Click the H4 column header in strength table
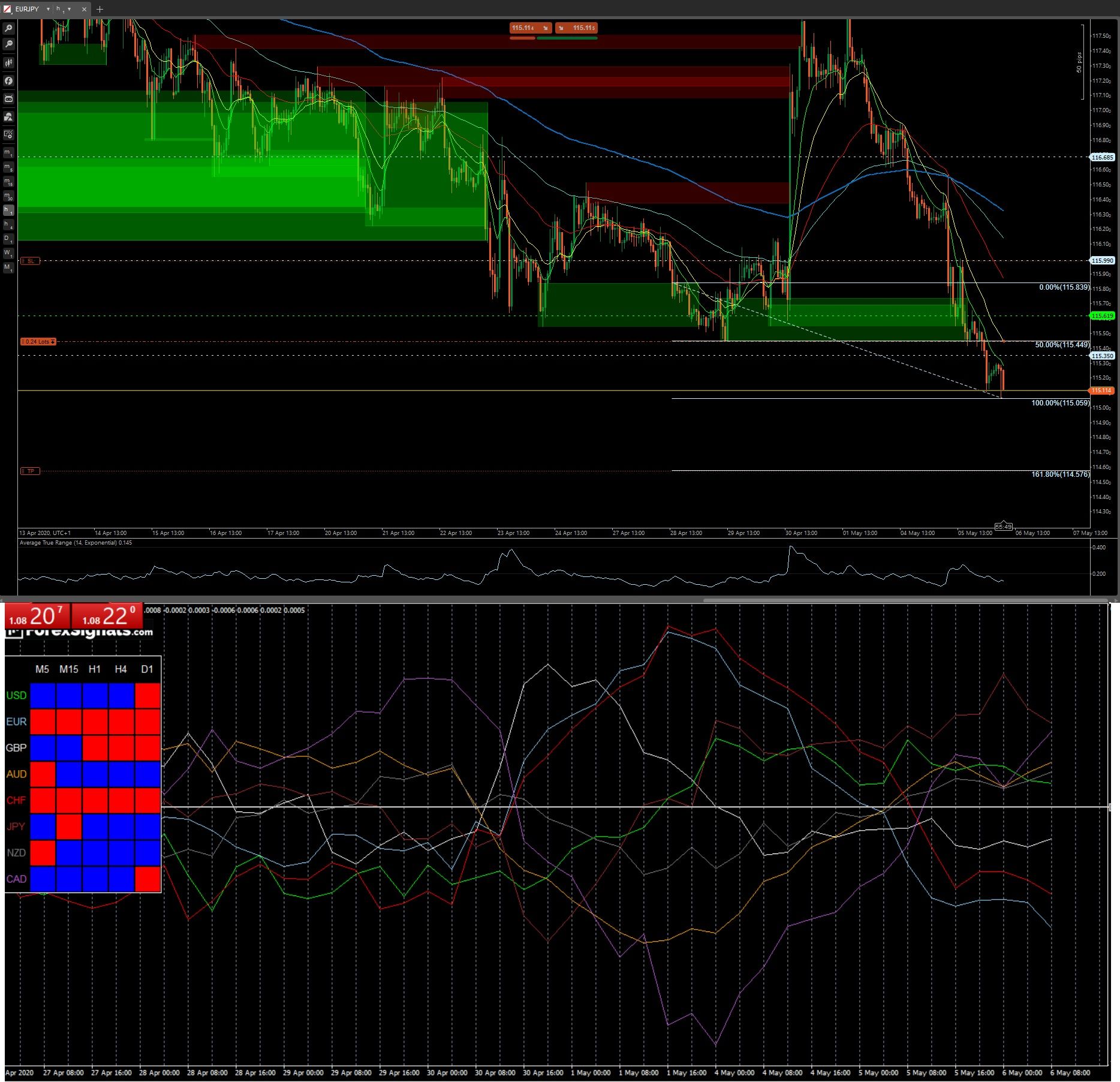 [121, 669]
